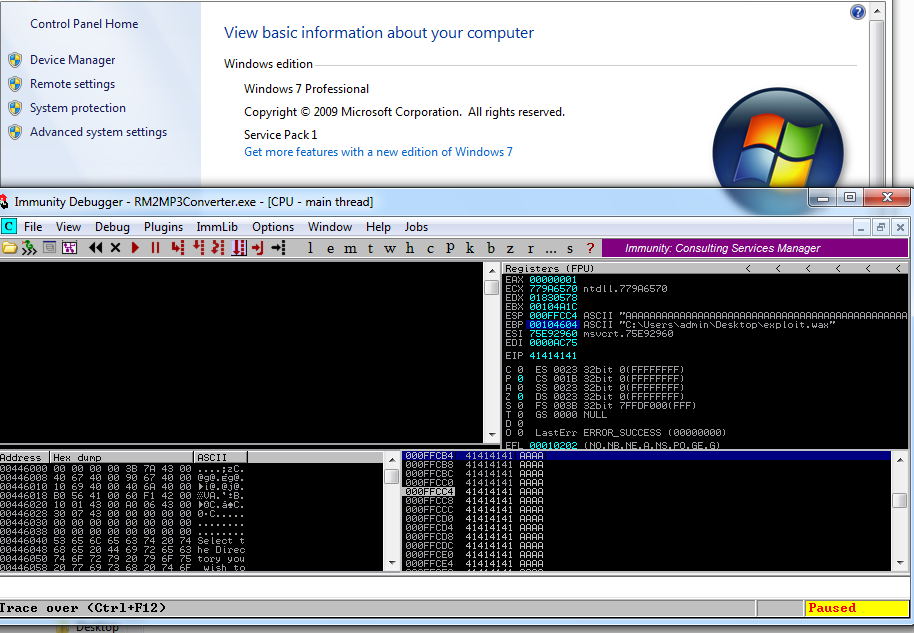Click the Registers (FPU) header bar

(705, 268)
